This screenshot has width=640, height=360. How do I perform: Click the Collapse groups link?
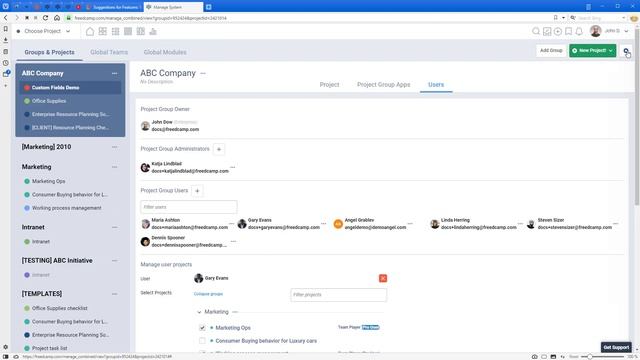tap(208, 294)
